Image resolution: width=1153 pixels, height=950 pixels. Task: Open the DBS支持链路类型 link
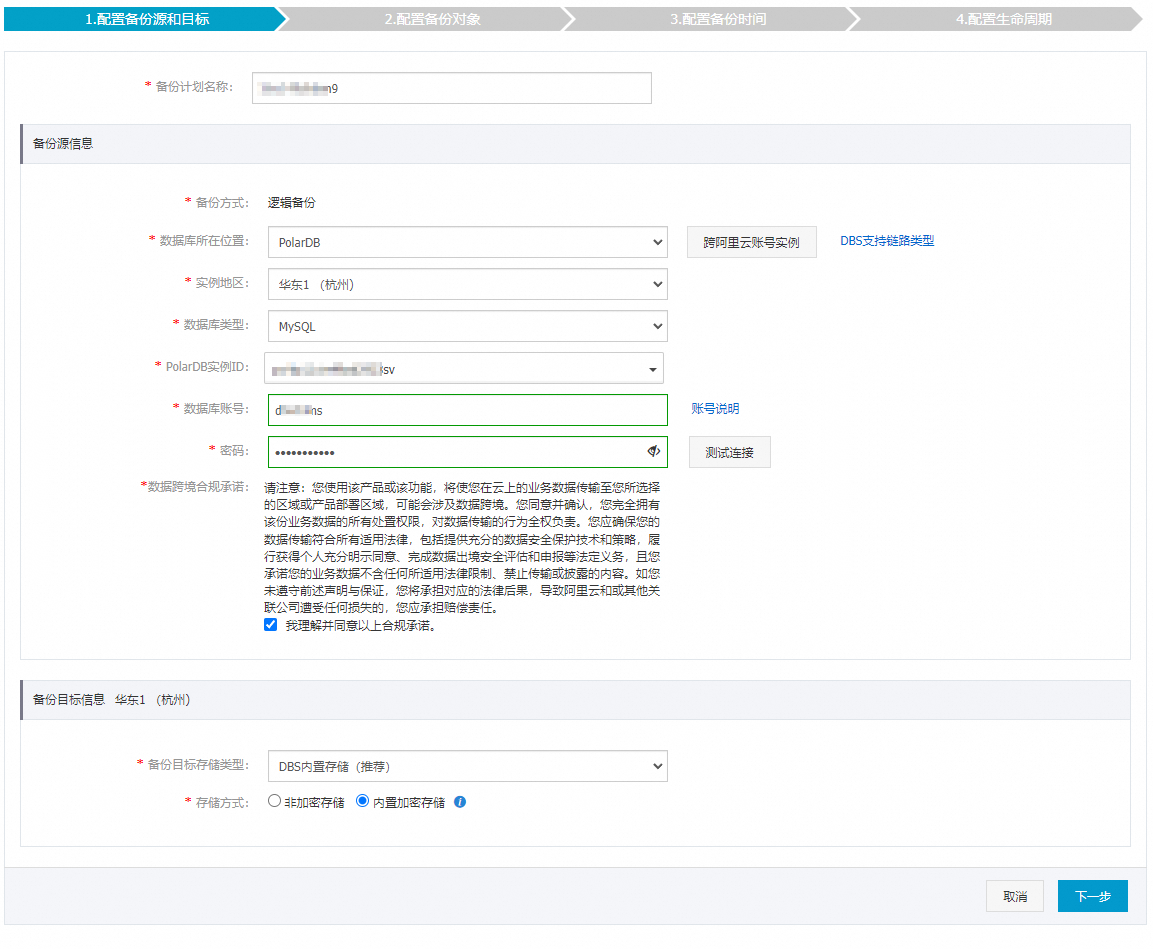[x=887, y=241]
